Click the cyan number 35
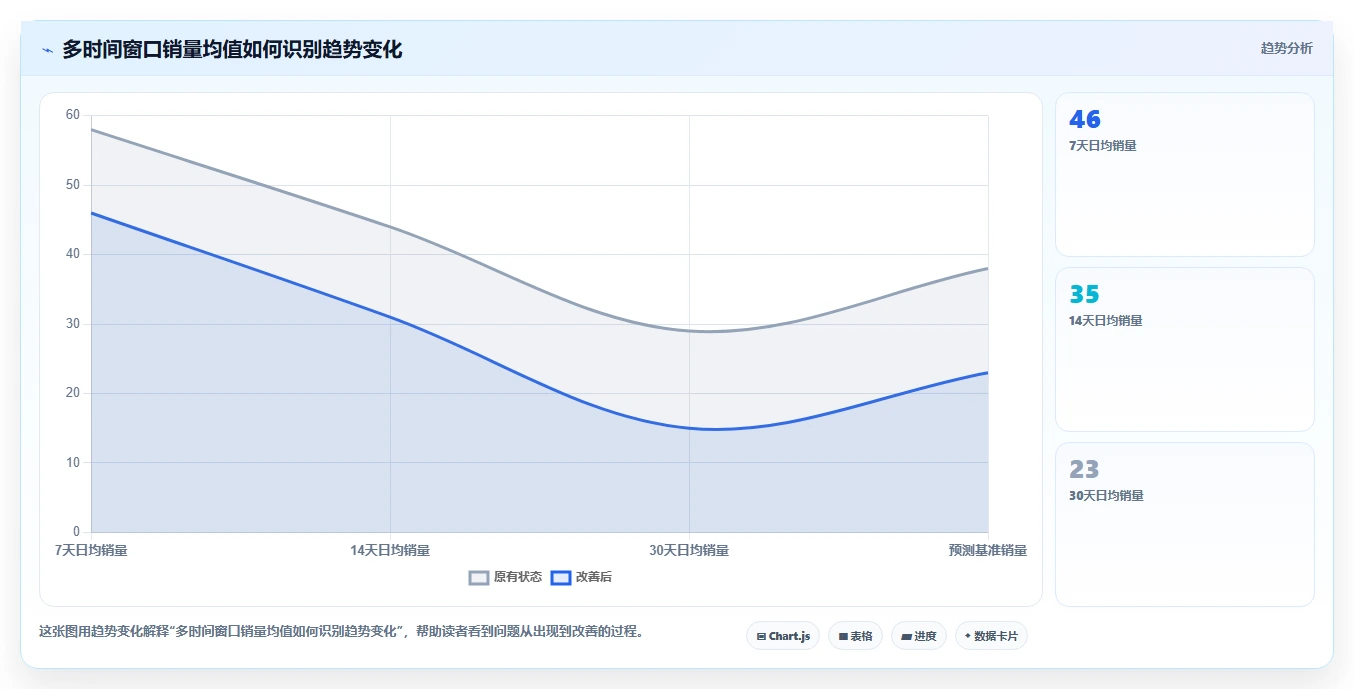This screenshot has width=1354, height=689. [1084, 295]
